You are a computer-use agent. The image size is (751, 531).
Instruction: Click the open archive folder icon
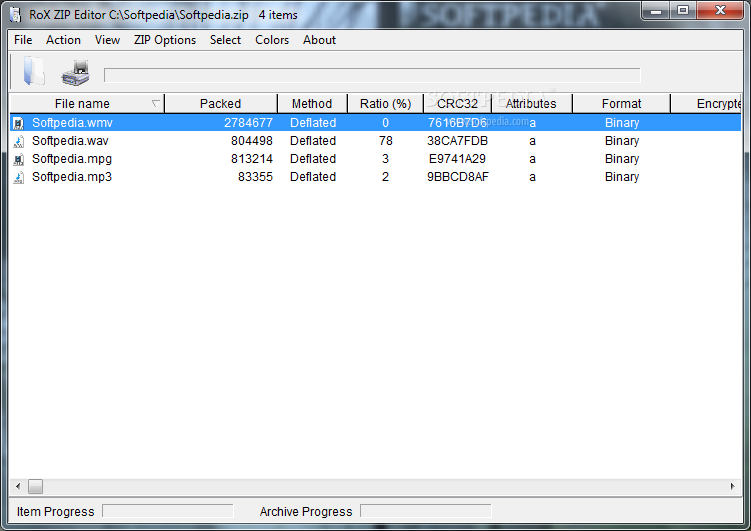[x=34, y=72]
